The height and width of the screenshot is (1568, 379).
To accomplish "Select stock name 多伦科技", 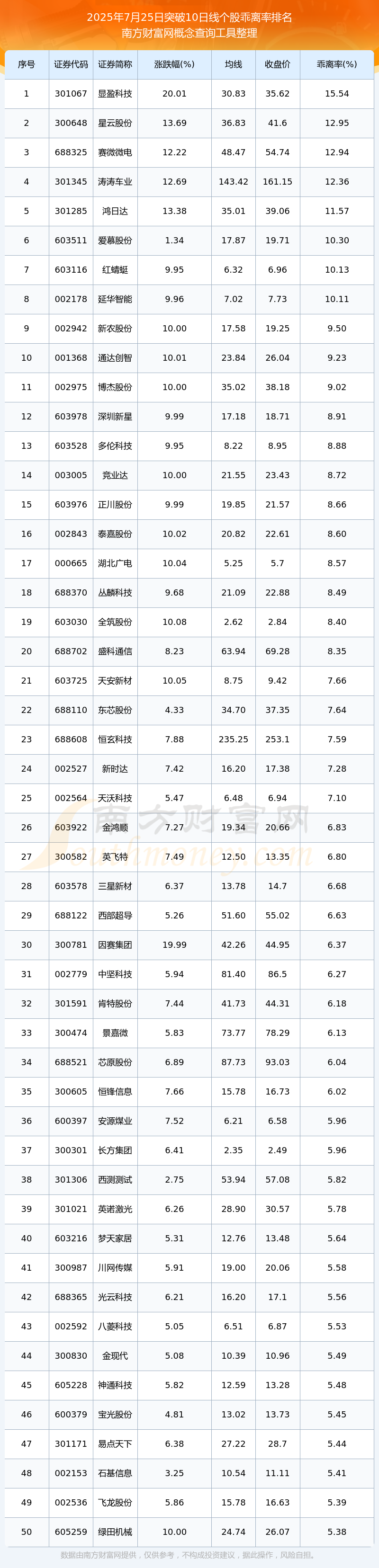I will click(x=115, y=445).
